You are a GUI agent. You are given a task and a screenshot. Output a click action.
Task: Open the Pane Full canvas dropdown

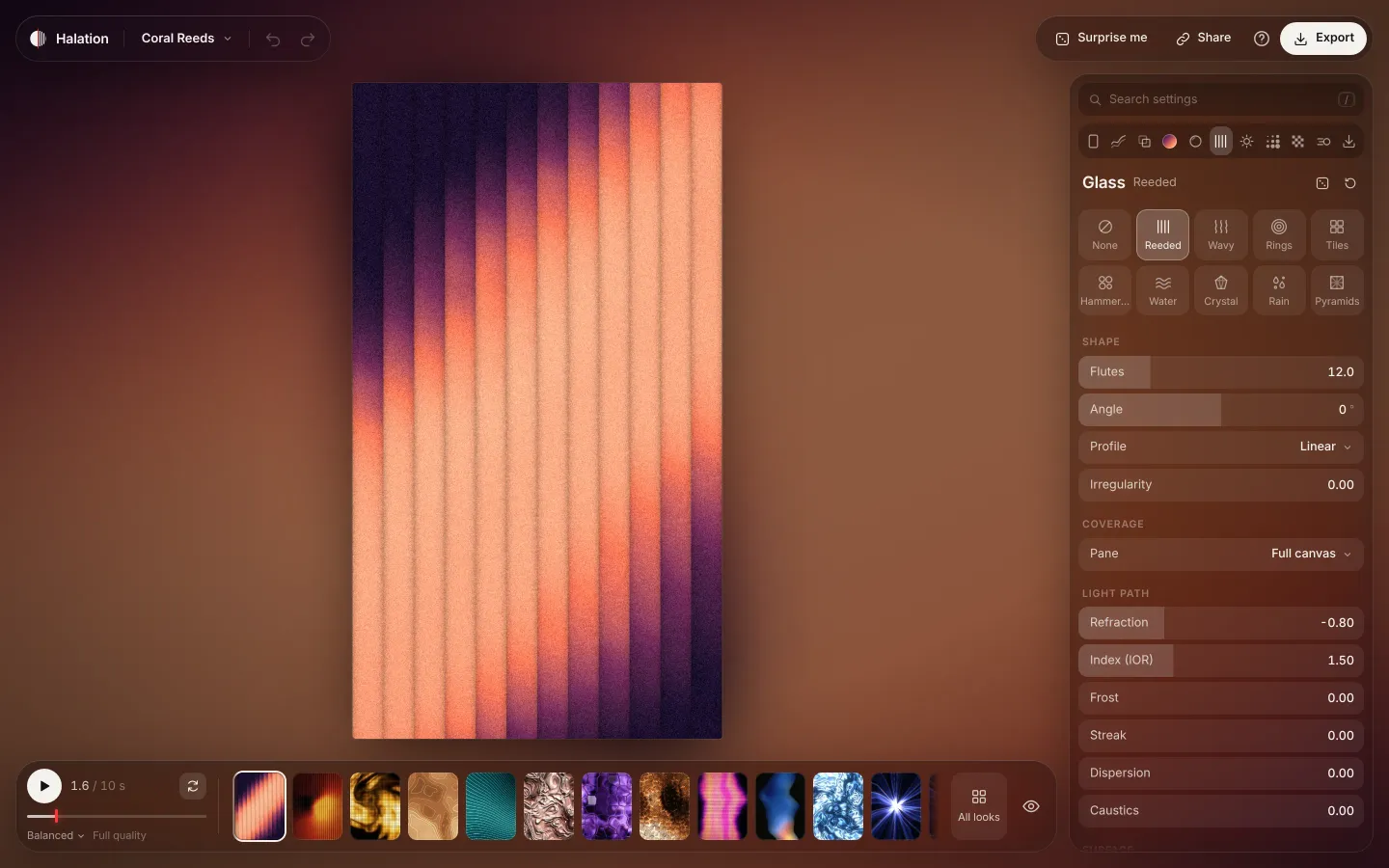[1221, 554]
